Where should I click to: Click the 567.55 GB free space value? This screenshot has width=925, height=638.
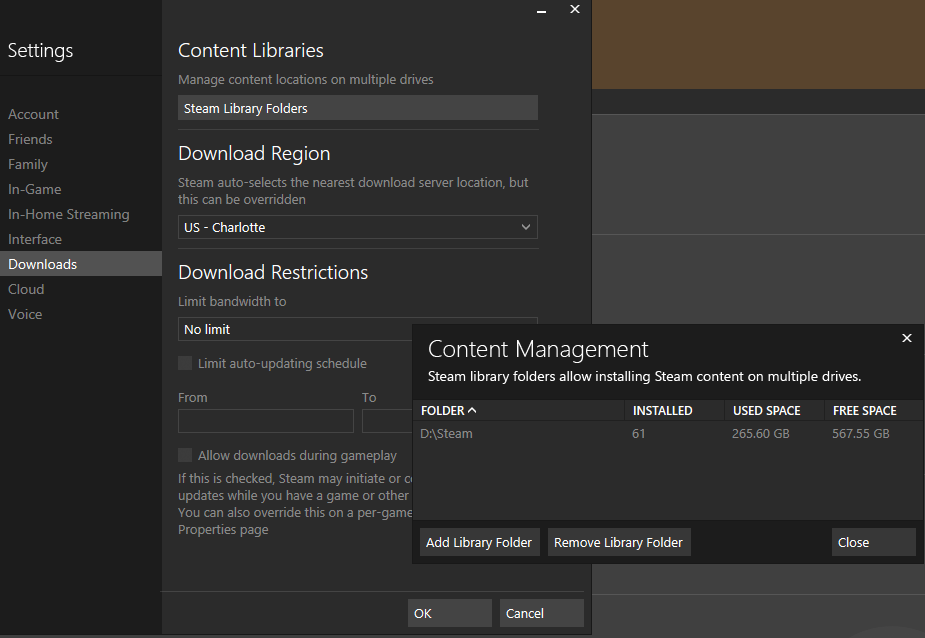pos(861,434)
